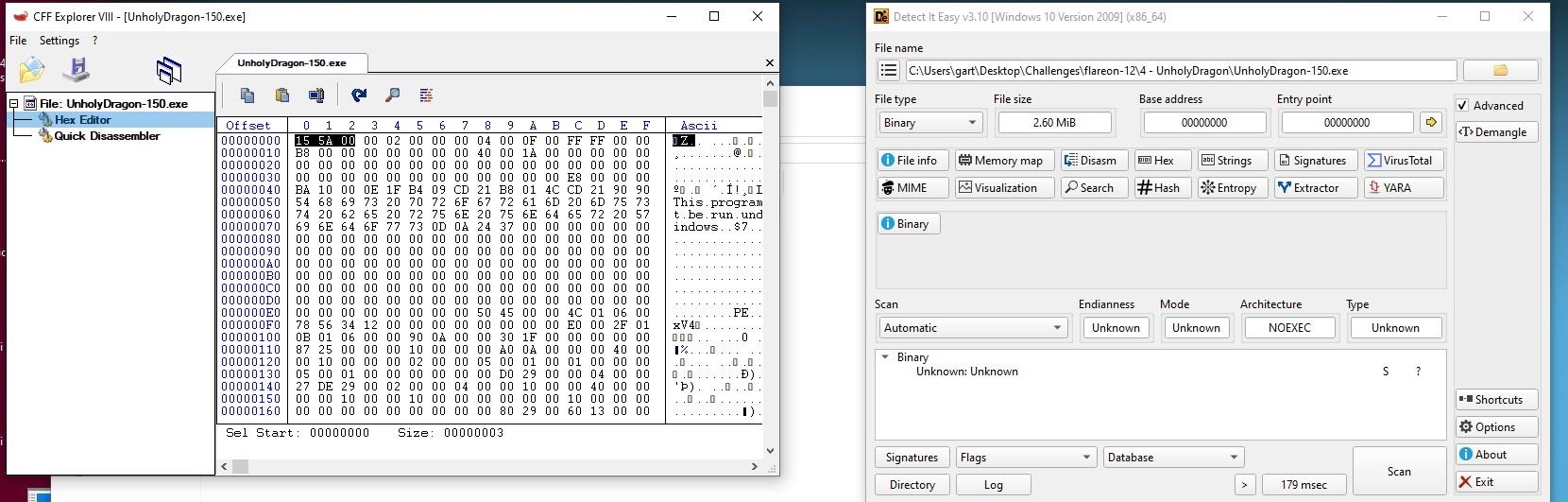The width and height of the screenshot is (1568, 502).
Task: Open the YARA tool
Action: tap(1404, 187)
